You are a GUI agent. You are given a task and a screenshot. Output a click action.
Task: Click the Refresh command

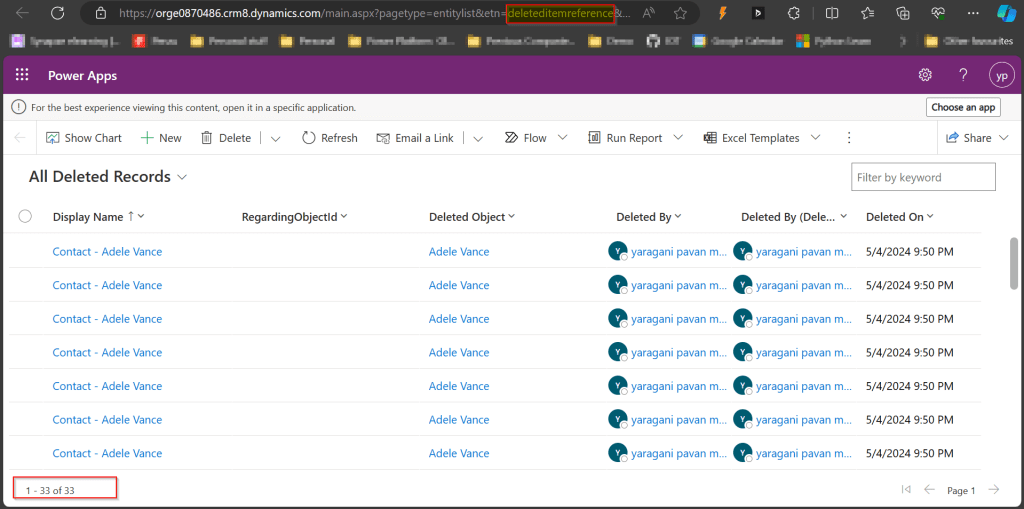tap(329, 138)
